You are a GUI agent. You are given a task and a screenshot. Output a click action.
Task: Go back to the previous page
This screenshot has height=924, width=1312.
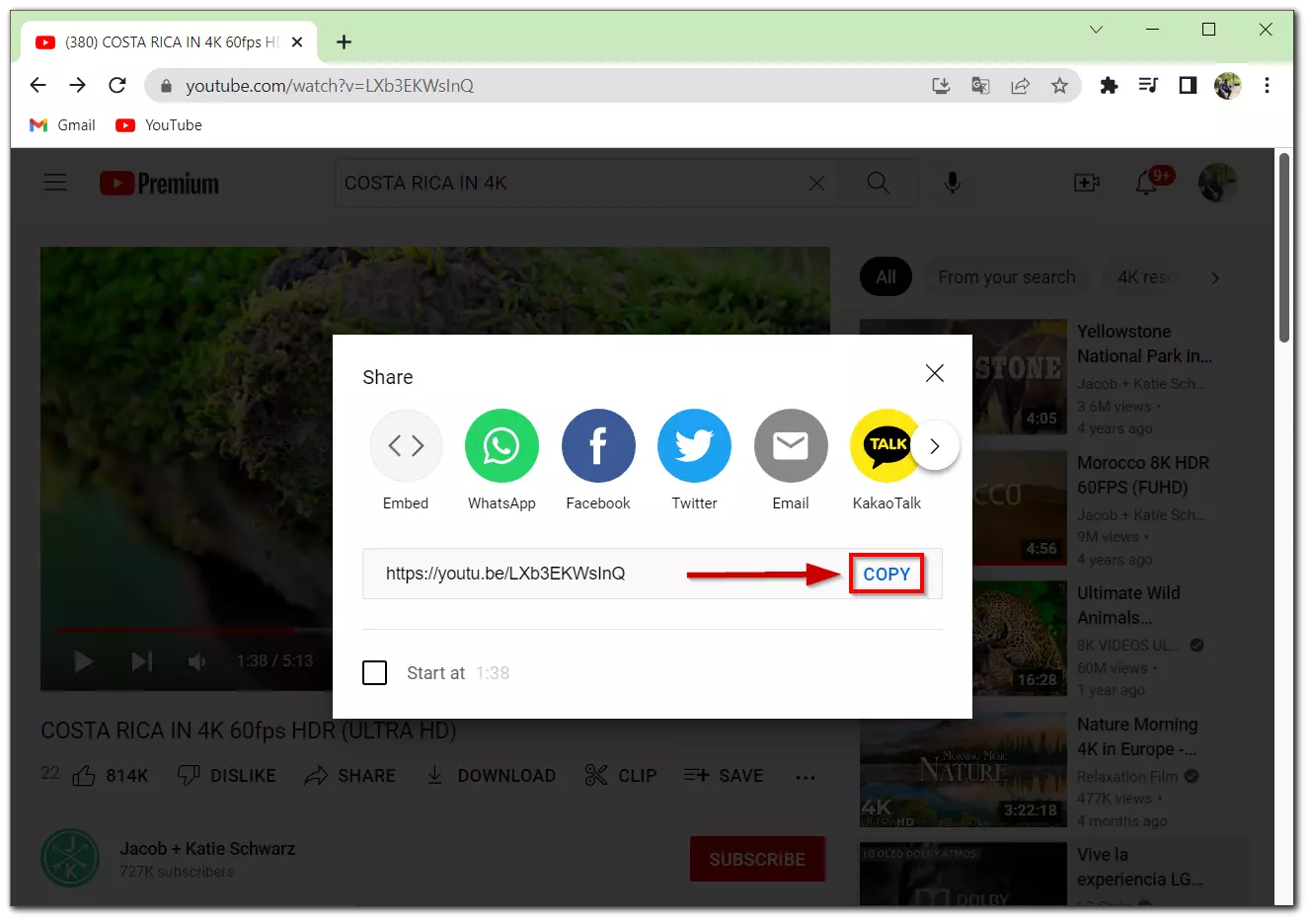(39, 86)
